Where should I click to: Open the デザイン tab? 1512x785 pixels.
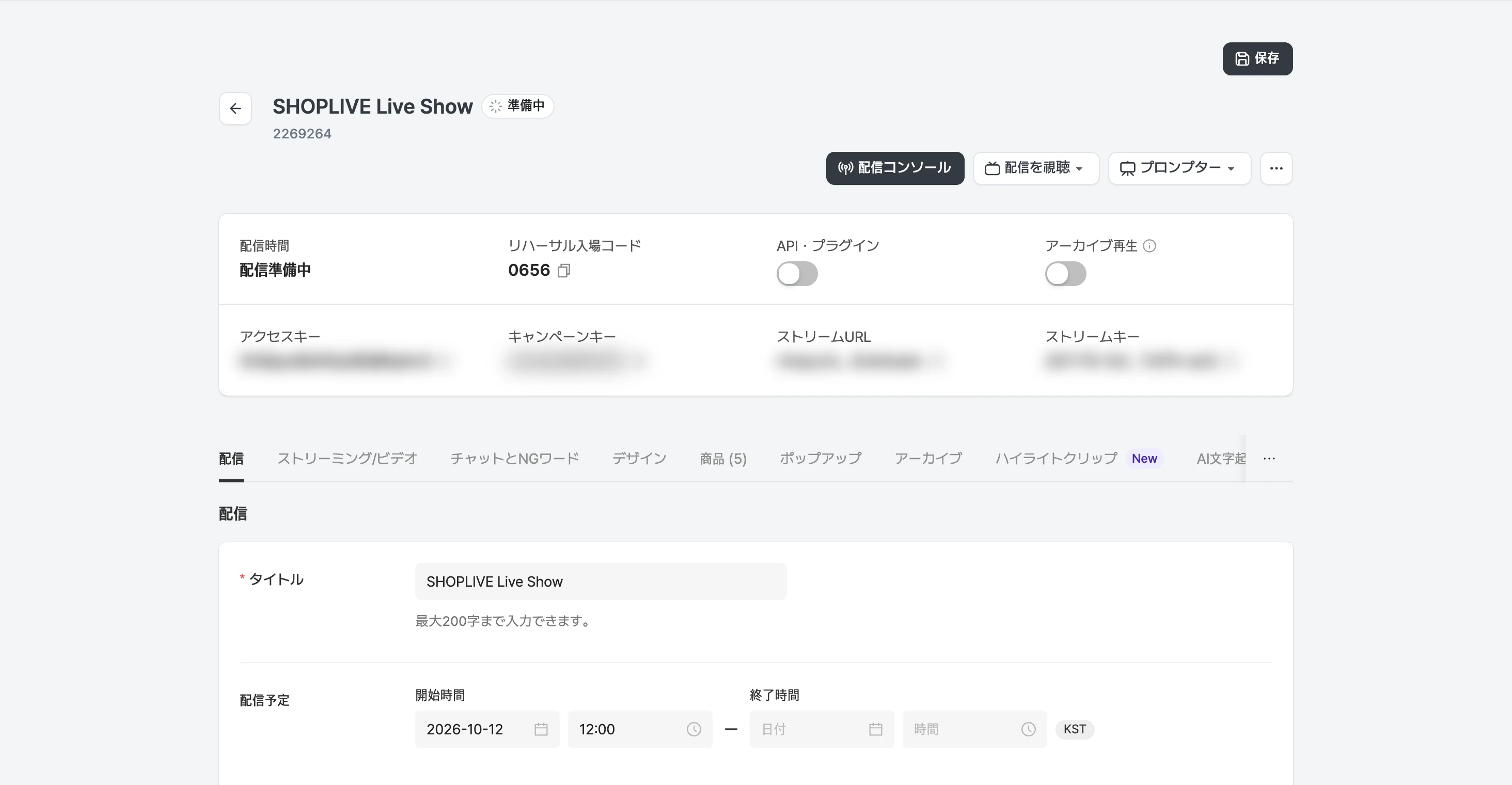[639, 459]
